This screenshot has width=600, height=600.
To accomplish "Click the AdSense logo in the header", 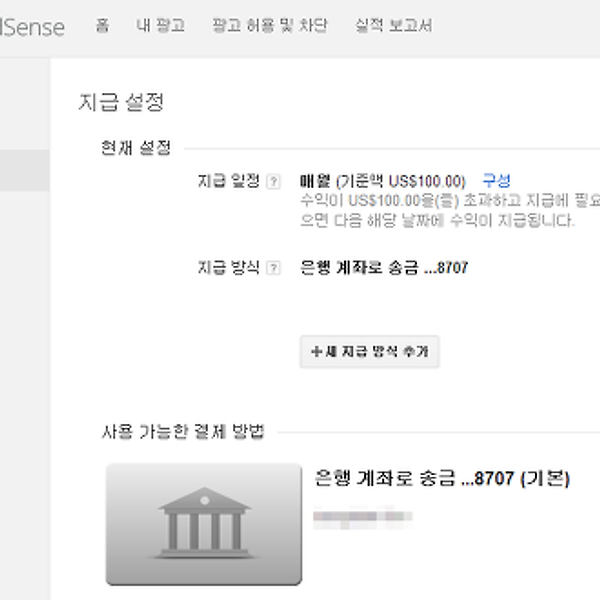I will pyautogui.click(x=30, y=27).
